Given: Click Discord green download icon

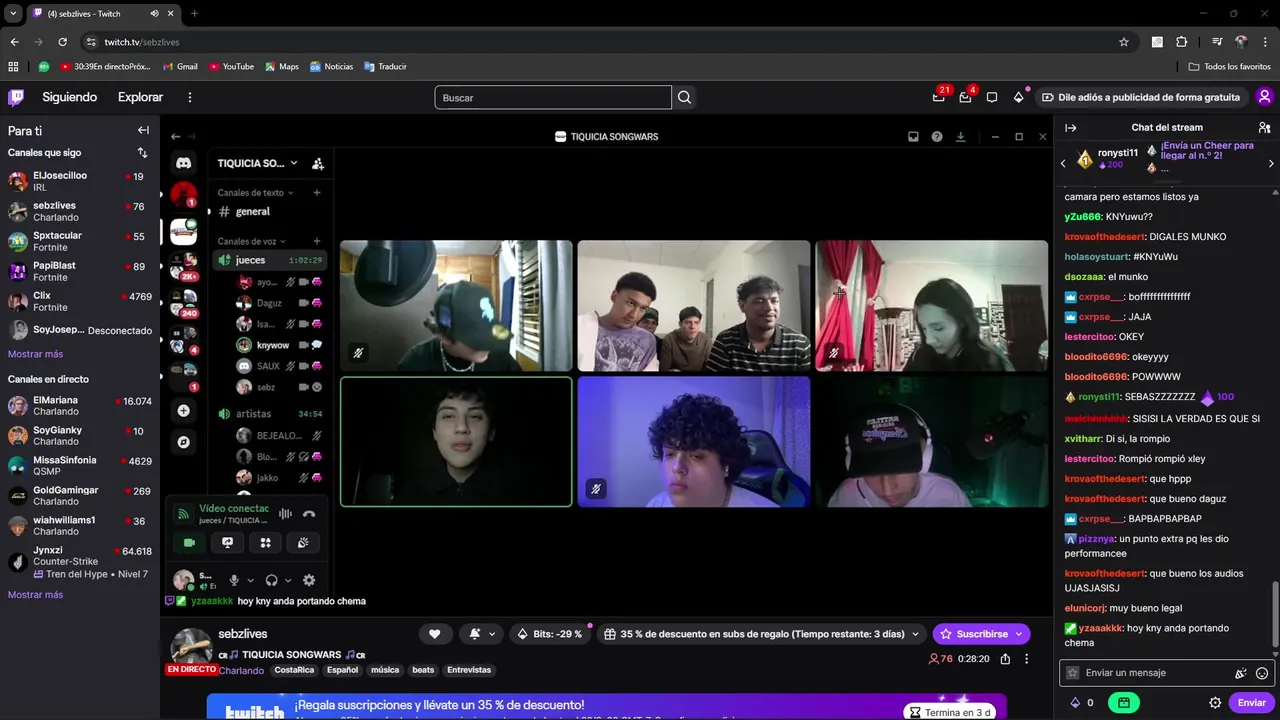Looking at the screenshot, I should point(961,137).
